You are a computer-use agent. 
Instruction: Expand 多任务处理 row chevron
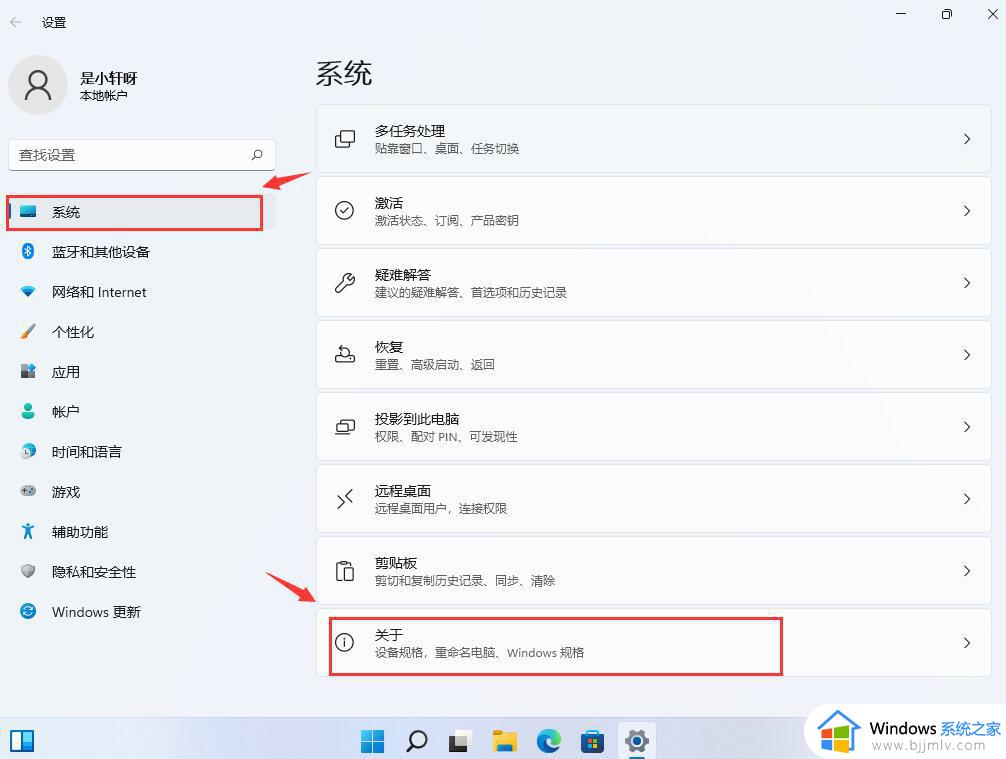pos(967,139)
